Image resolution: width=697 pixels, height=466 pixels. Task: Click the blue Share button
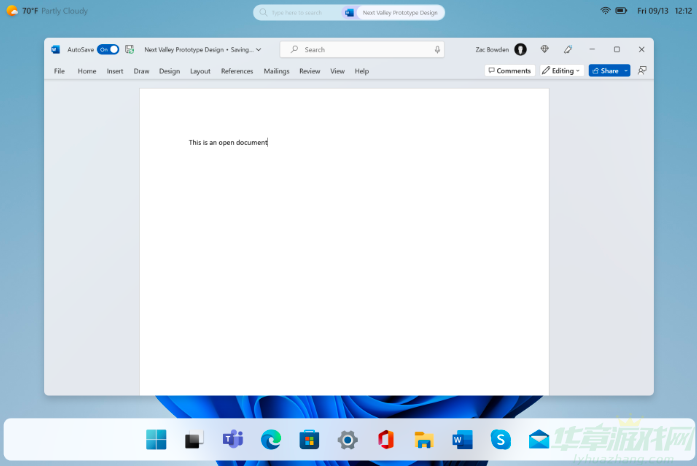tap(604, 71)
